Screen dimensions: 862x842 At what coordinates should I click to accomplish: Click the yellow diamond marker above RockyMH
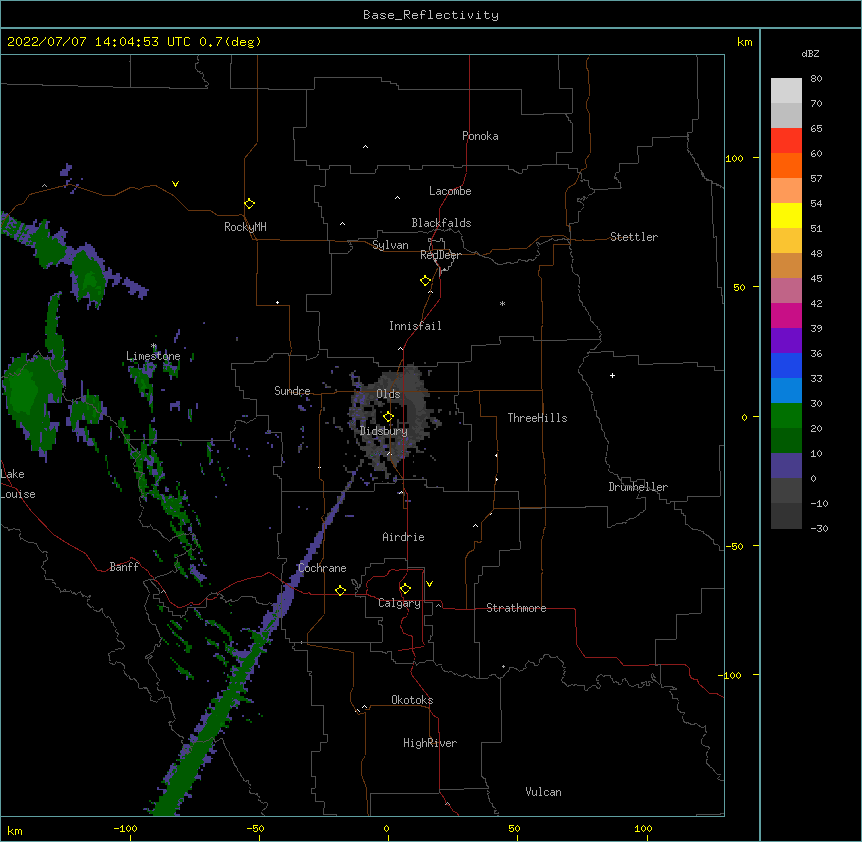(x=250, y=204)
